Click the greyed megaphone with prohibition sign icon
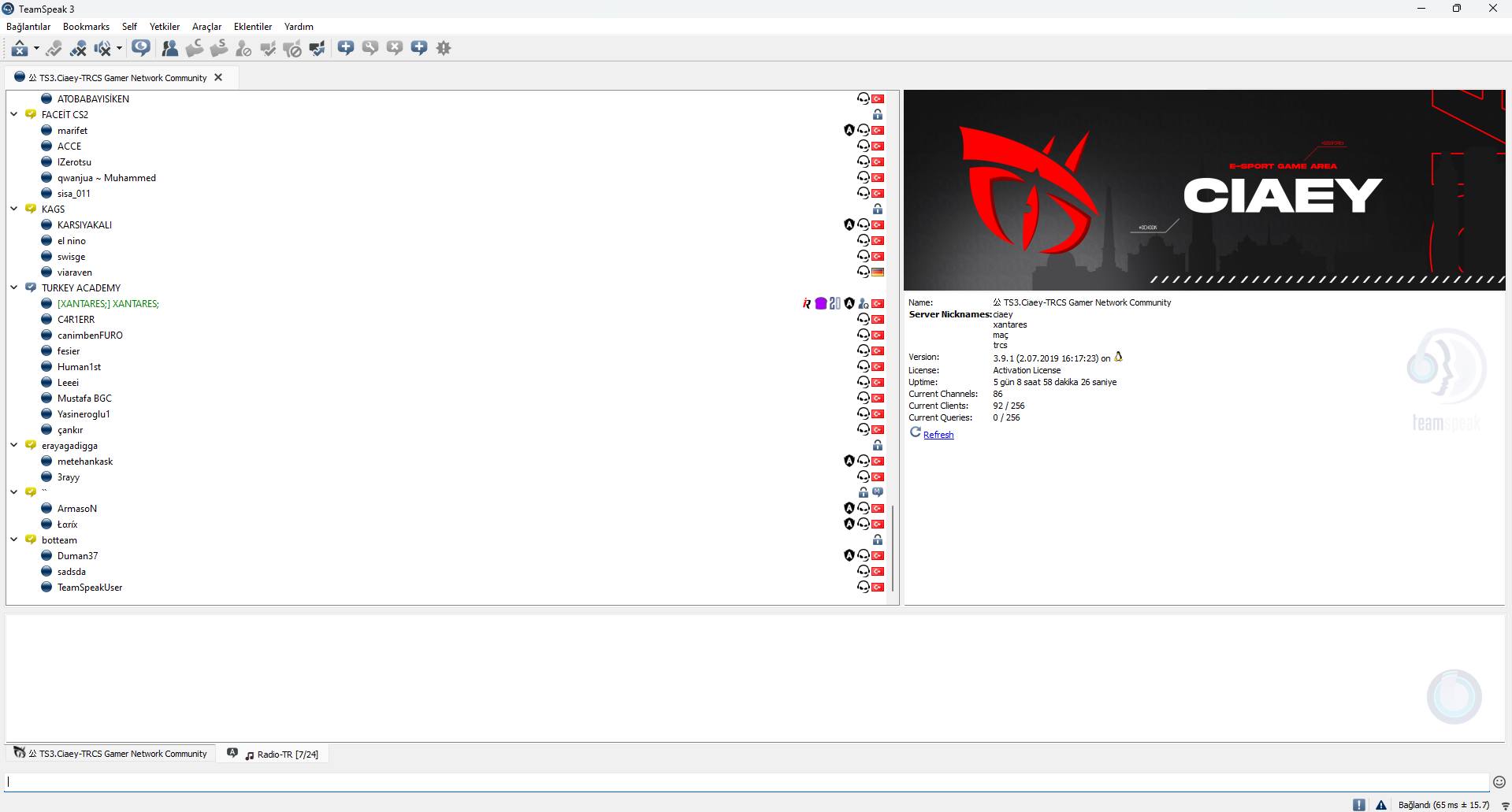The height and width of the screenshot is (812, 1512). click(x=292, y=48)
